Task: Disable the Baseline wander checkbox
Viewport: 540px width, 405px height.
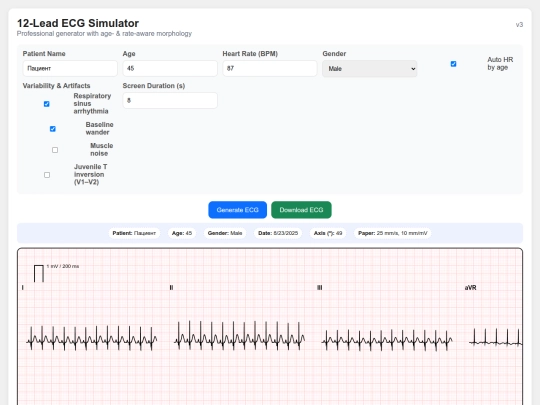Action: pyautogui.click(x=53, y=129)
